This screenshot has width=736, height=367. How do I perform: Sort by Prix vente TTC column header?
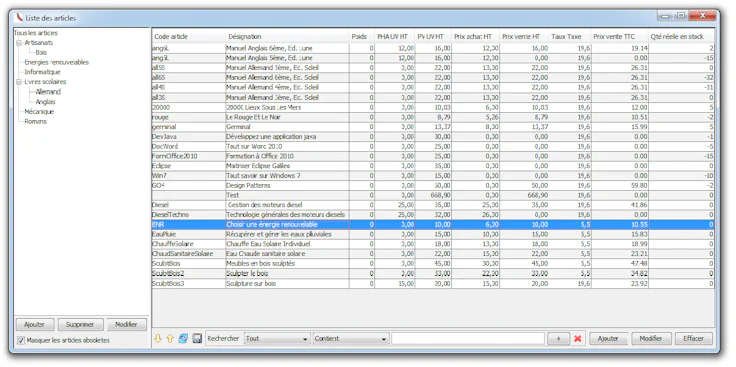[620, 37]
